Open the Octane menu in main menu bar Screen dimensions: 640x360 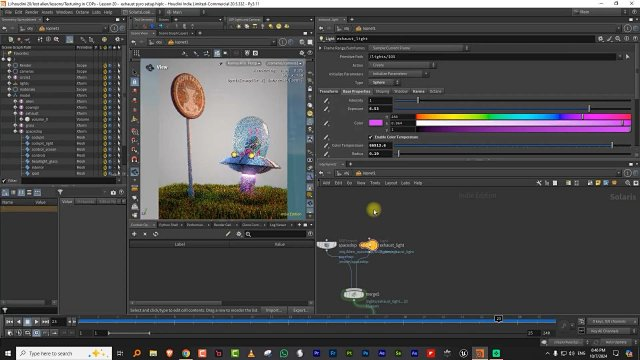(82, 12)
